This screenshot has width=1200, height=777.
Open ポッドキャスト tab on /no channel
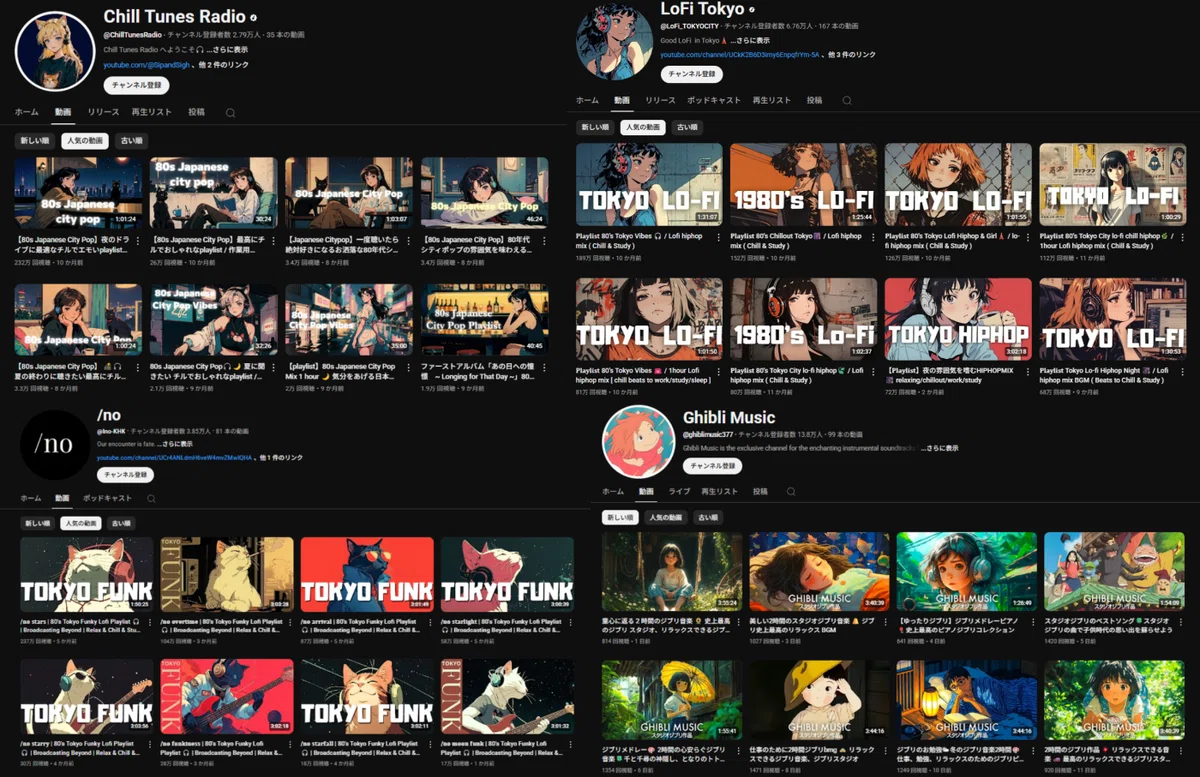(107, 498)
